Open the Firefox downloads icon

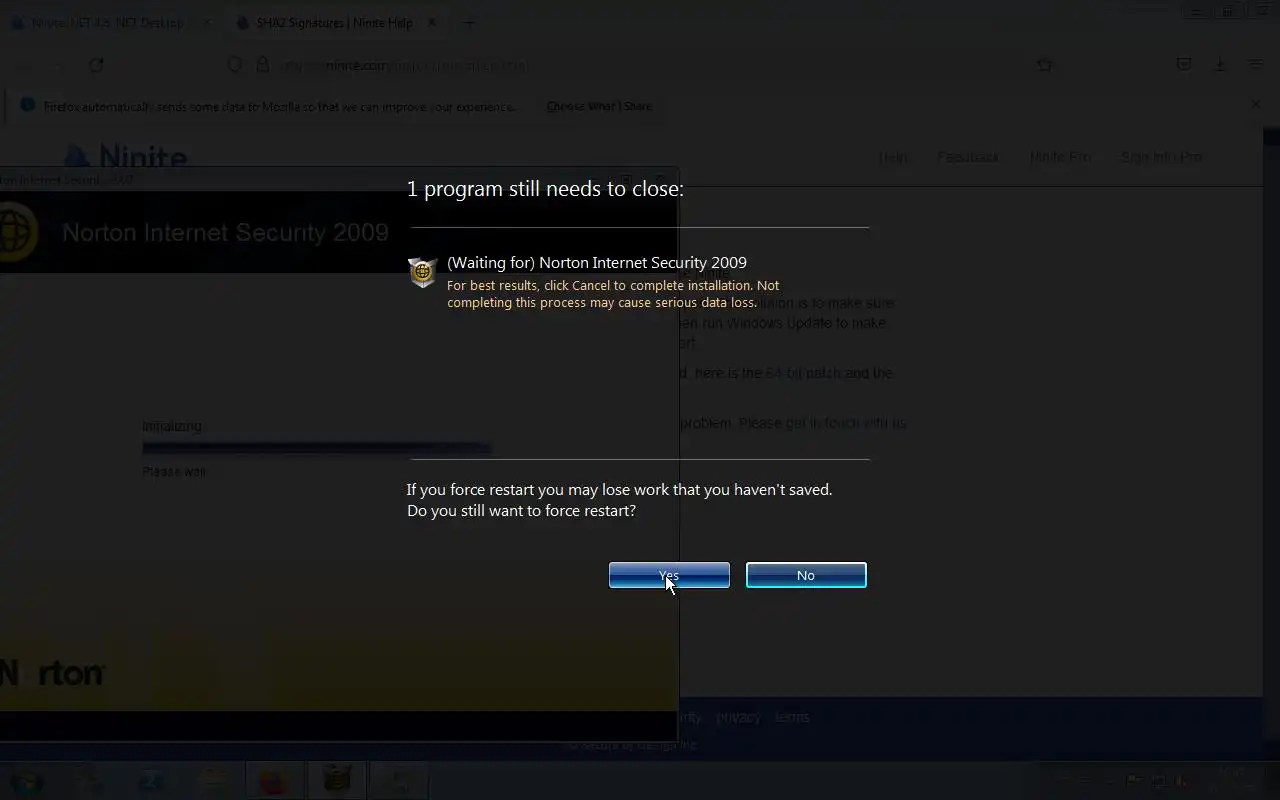(1220, 65)
